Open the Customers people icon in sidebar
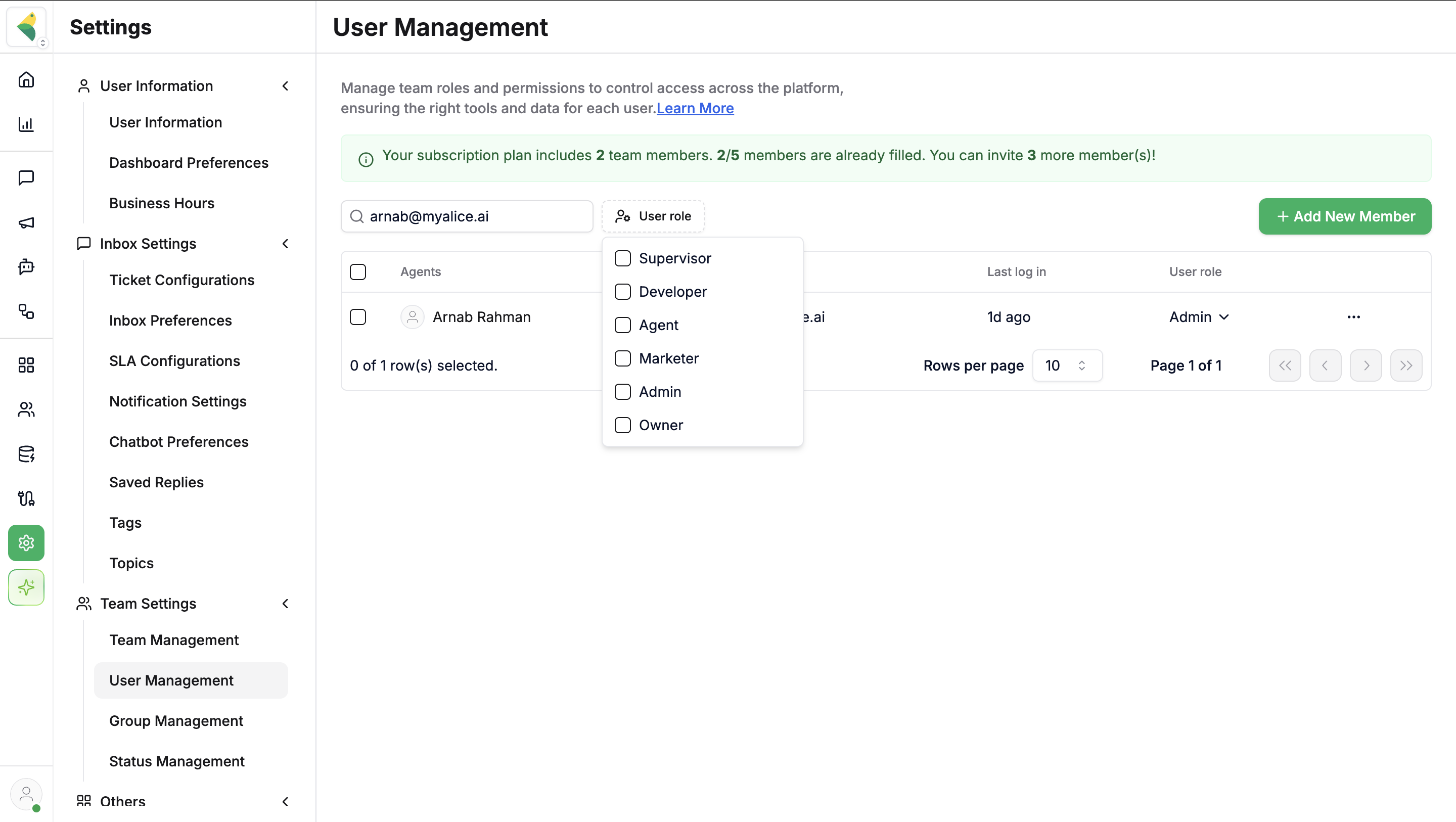 pyautogui.click(x=26, y=409)
